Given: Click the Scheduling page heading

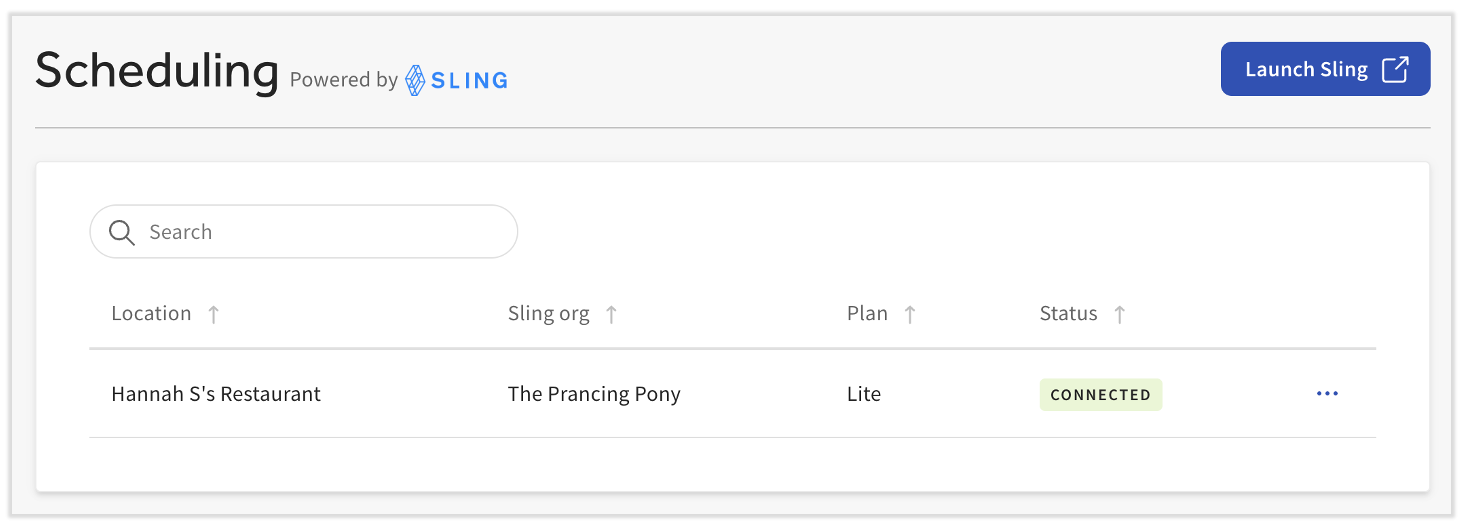Looking at the screenshot, I should [157, 72].
